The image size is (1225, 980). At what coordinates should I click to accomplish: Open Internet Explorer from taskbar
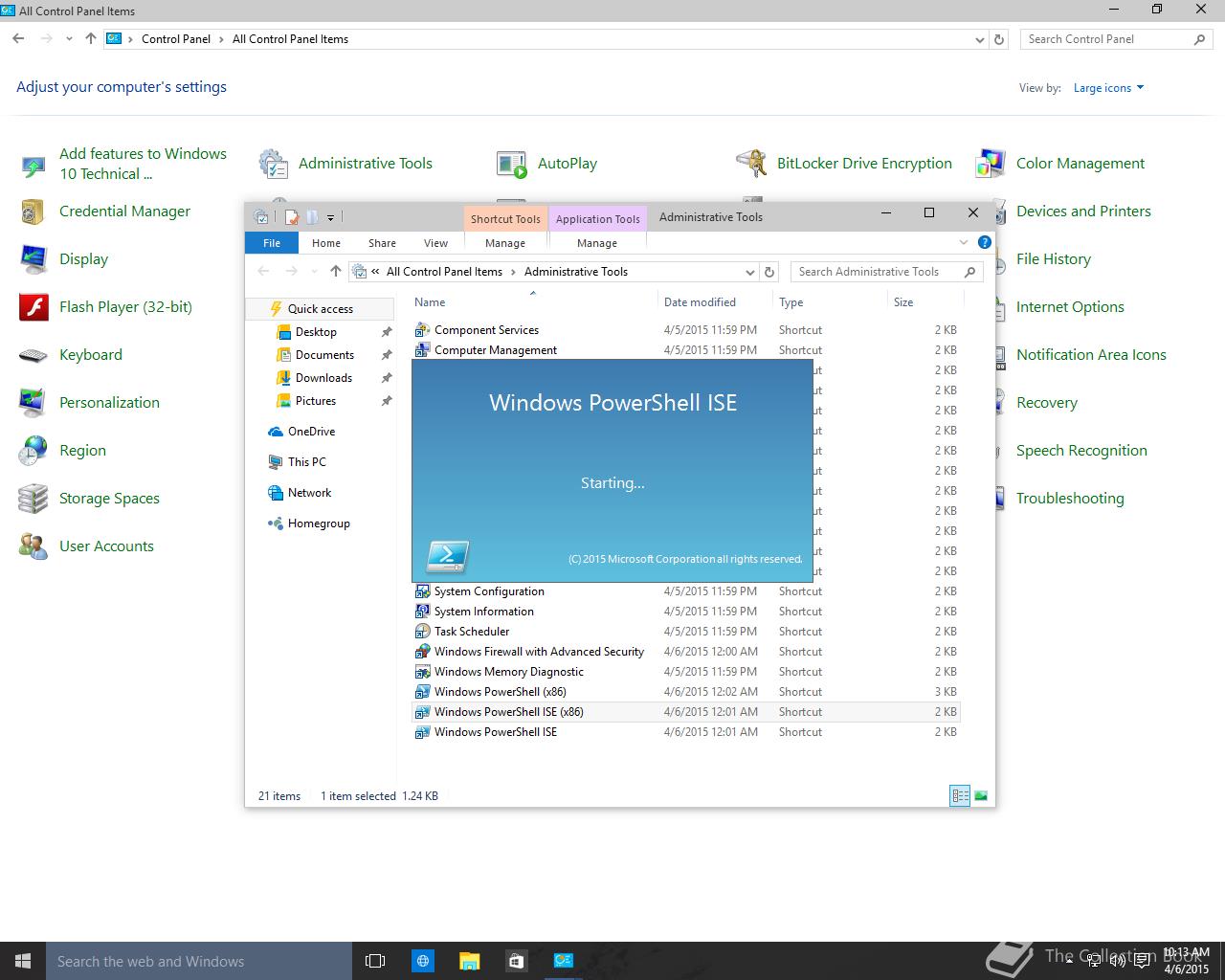(422, 961)
